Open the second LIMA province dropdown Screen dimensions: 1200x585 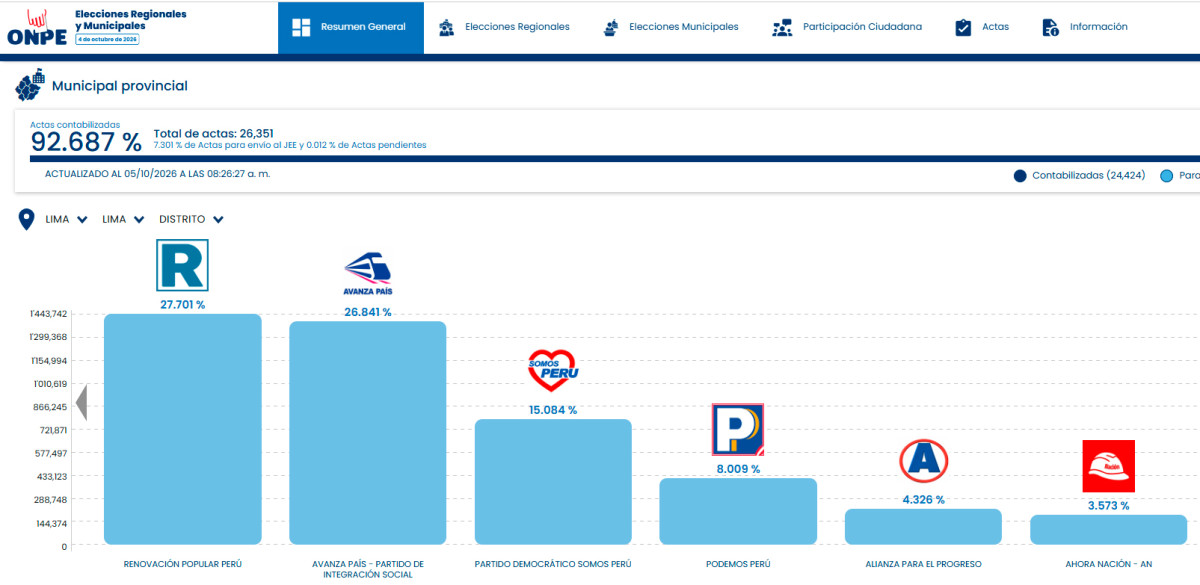tap(123, 219)
